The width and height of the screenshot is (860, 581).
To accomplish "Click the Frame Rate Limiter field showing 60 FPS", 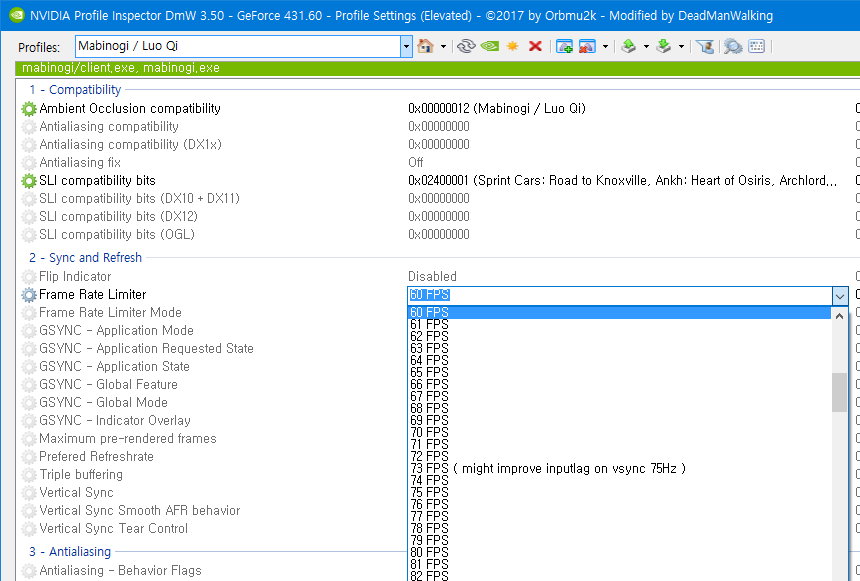I will pyautogui.click(x=620, y=296).
